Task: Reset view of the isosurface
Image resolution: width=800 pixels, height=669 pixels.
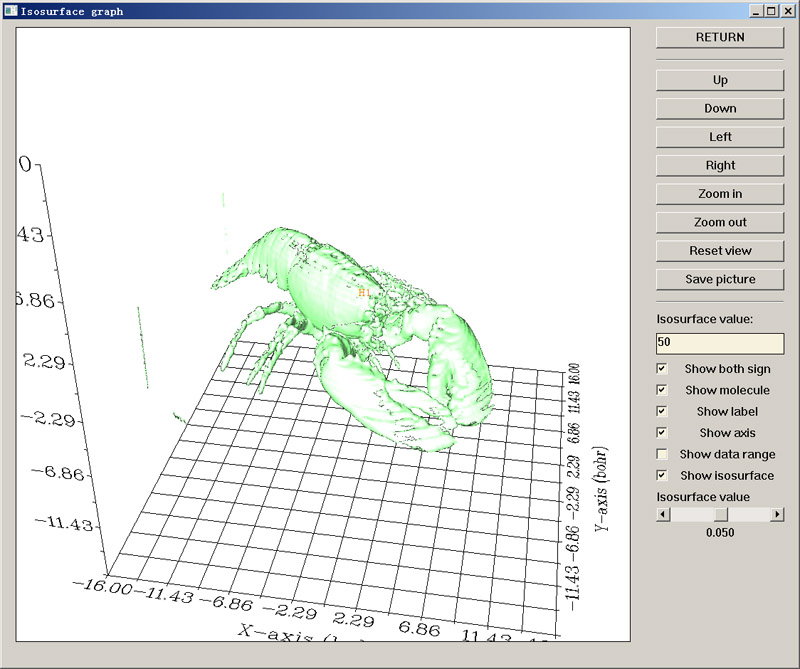Action: pyautogui.click(x=719, y=250)
